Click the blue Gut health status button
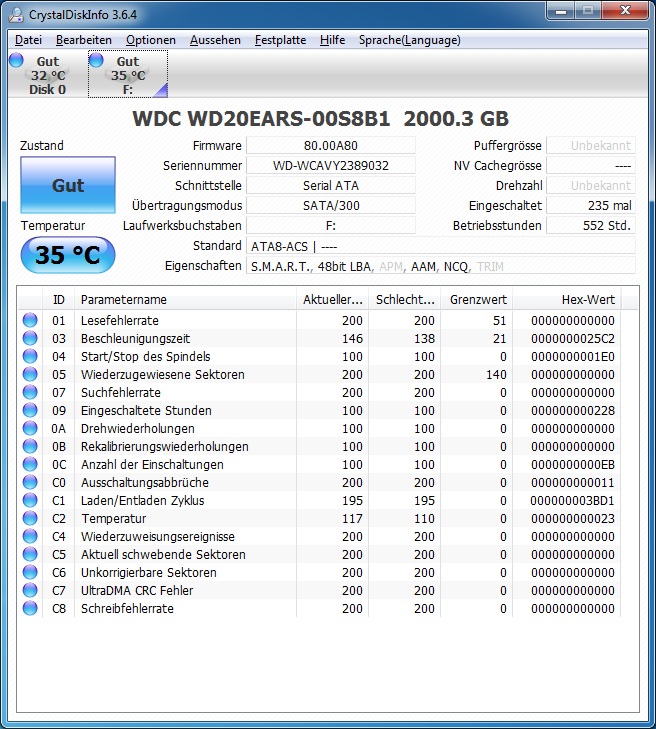Image resolution: width=656 pixels, height=729 pixels. tap(68, 185)
